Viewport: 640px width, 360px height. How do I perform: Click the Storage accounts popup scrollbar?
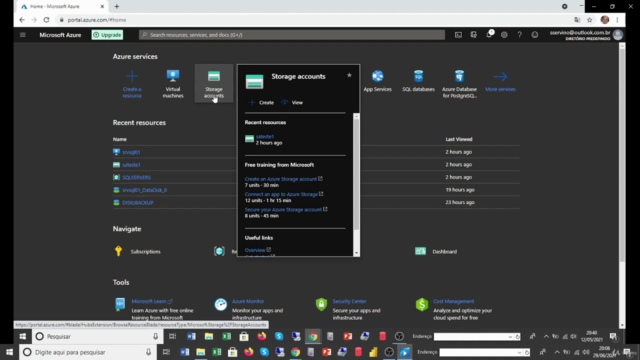[x=356, y=173]
